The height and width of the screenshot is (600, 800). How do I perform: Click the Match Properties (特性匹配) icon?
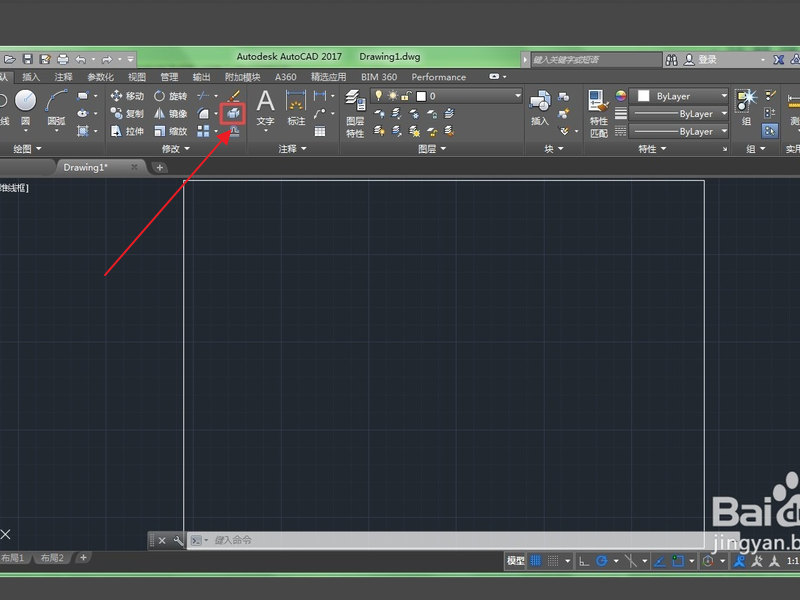point(598,113)
